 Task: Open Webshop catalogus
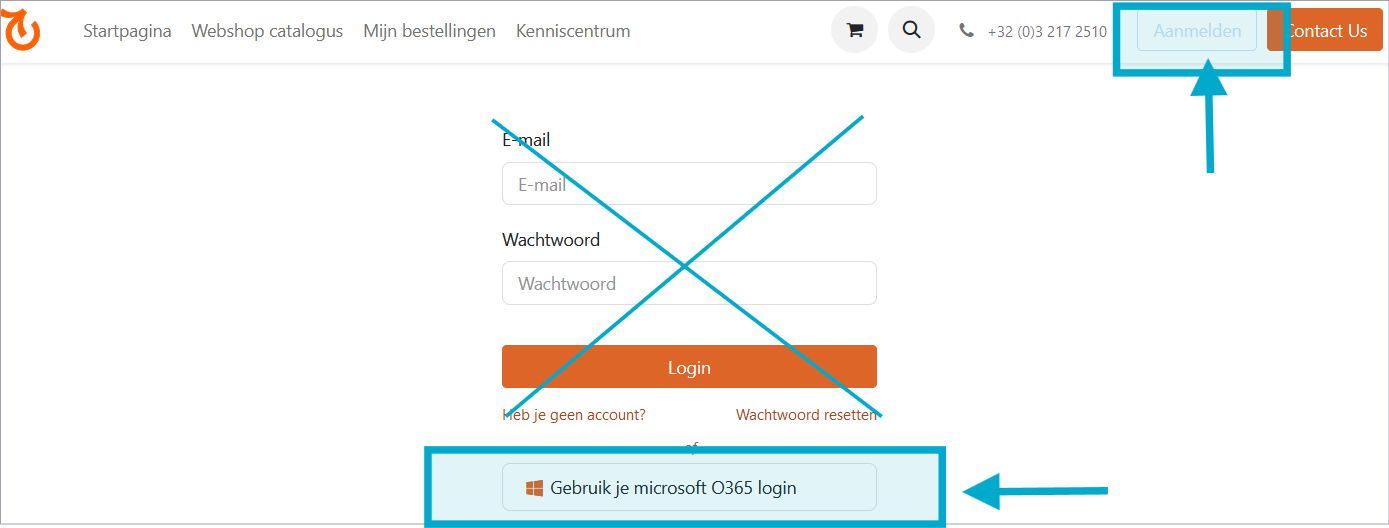click(x=267, y=31)
